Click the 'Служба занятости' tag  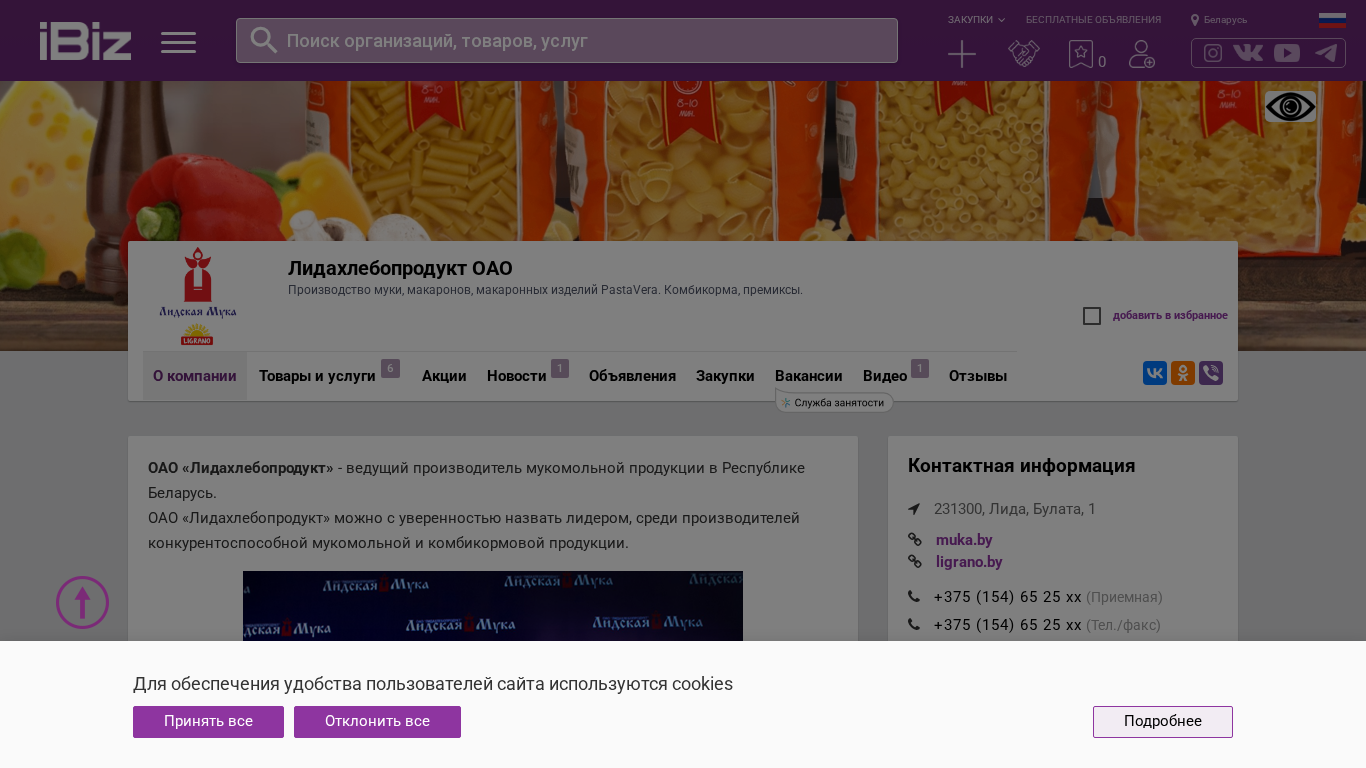[834, 403]
